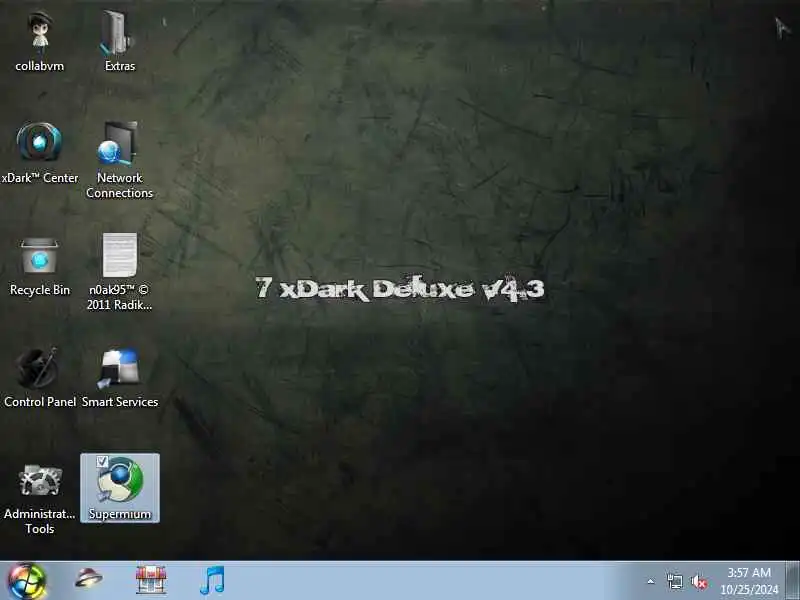
Task: Click the 'Recycle Bin' label text
Action: tap(40, 290)
